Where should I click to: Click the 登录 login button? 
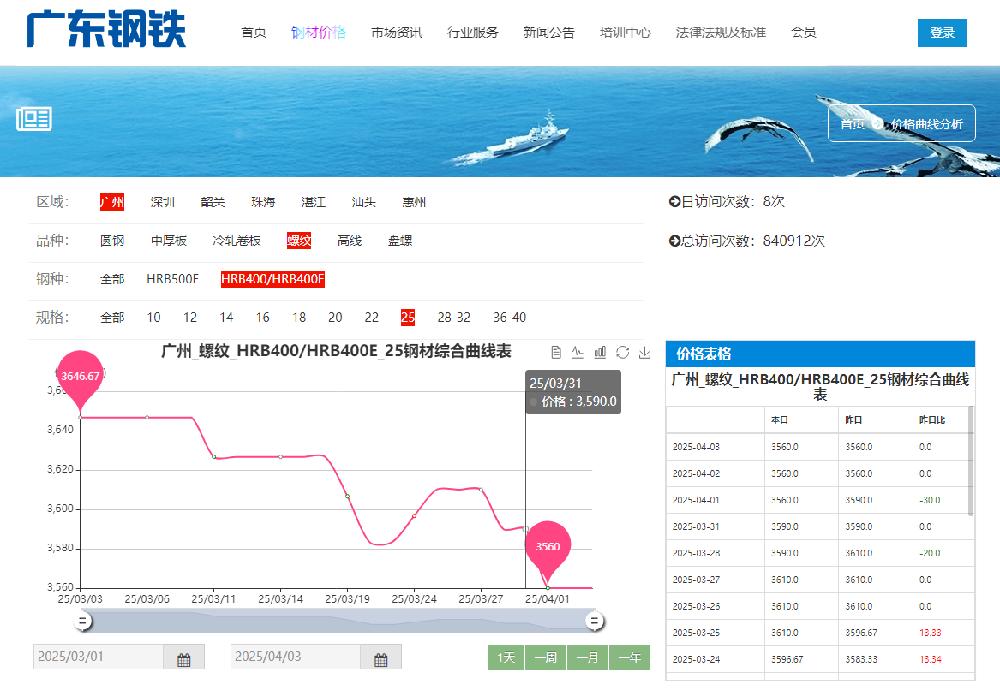[x=942, y=32]
